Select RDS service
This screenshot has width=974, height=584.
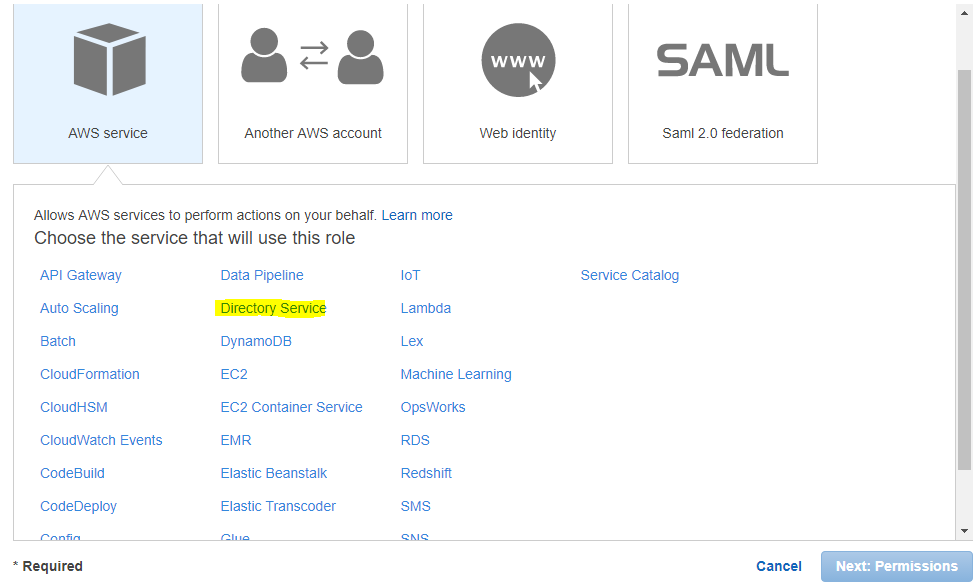(x=415, y=440)
